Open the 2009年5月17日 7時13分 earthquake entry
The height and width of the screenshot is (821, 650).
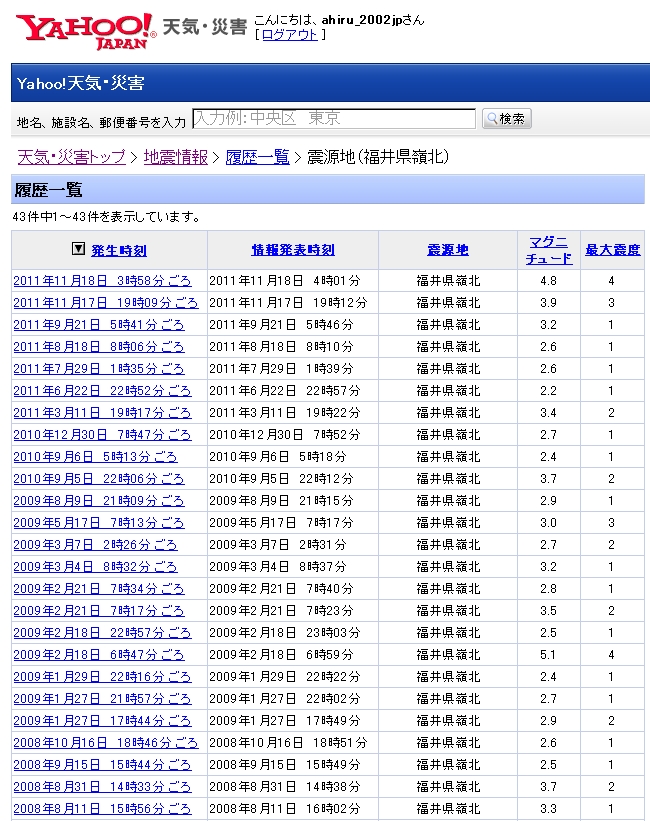[x=99, y=523]
